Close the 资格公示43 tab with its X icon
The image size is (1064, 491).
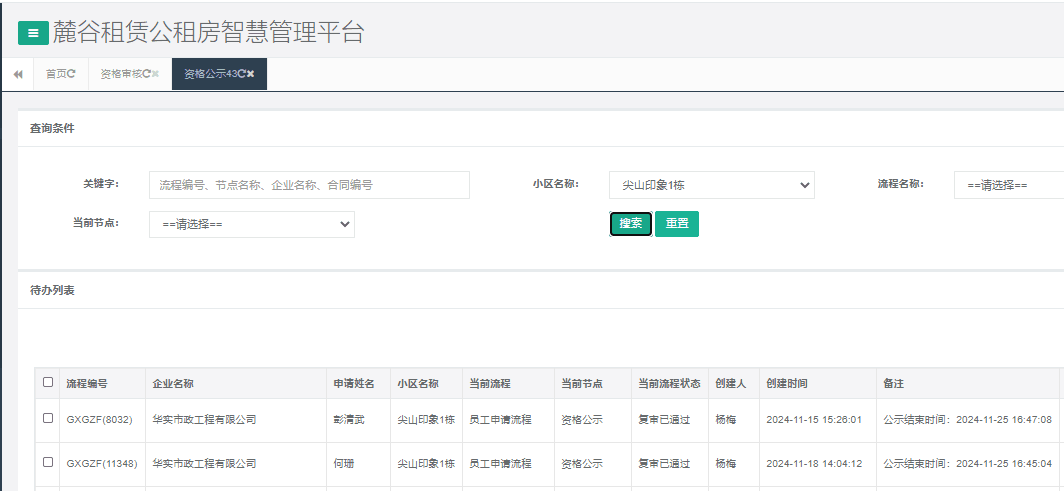click(x=251, y=74)
